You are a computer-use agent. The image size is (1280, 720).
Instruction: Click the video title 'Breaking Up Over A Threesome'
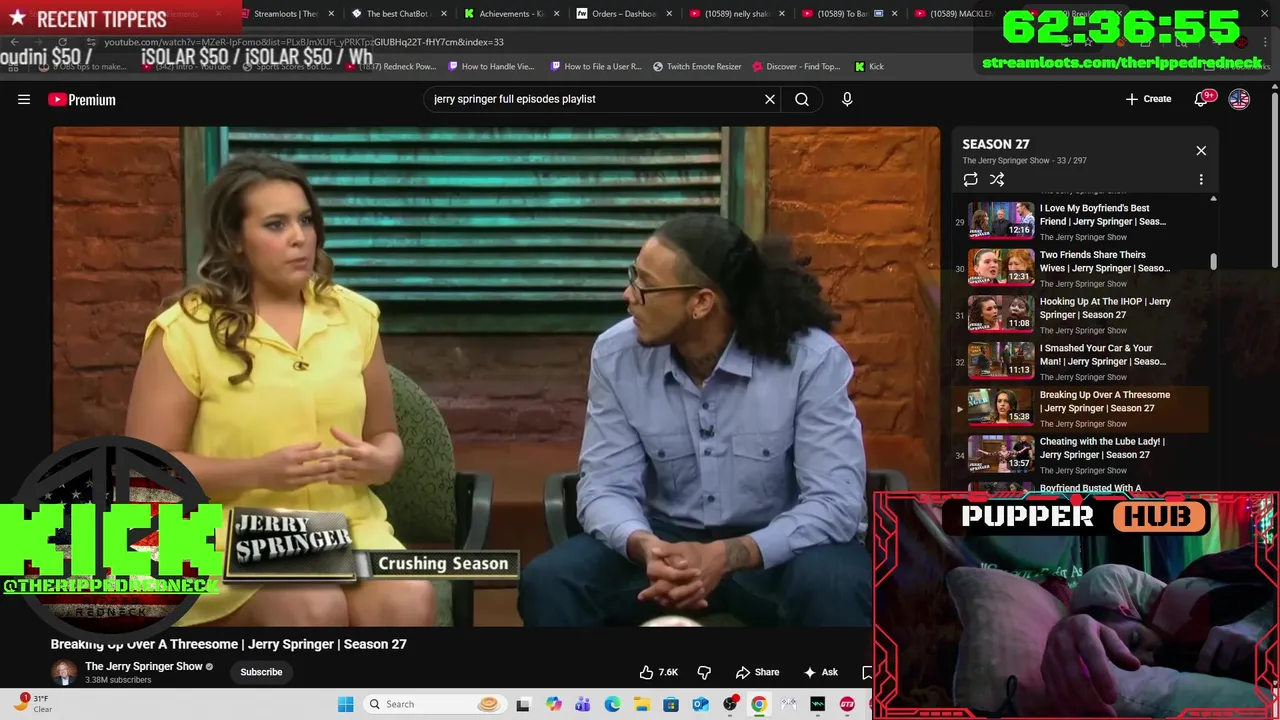pyautogui.click(x=229, y=644)
